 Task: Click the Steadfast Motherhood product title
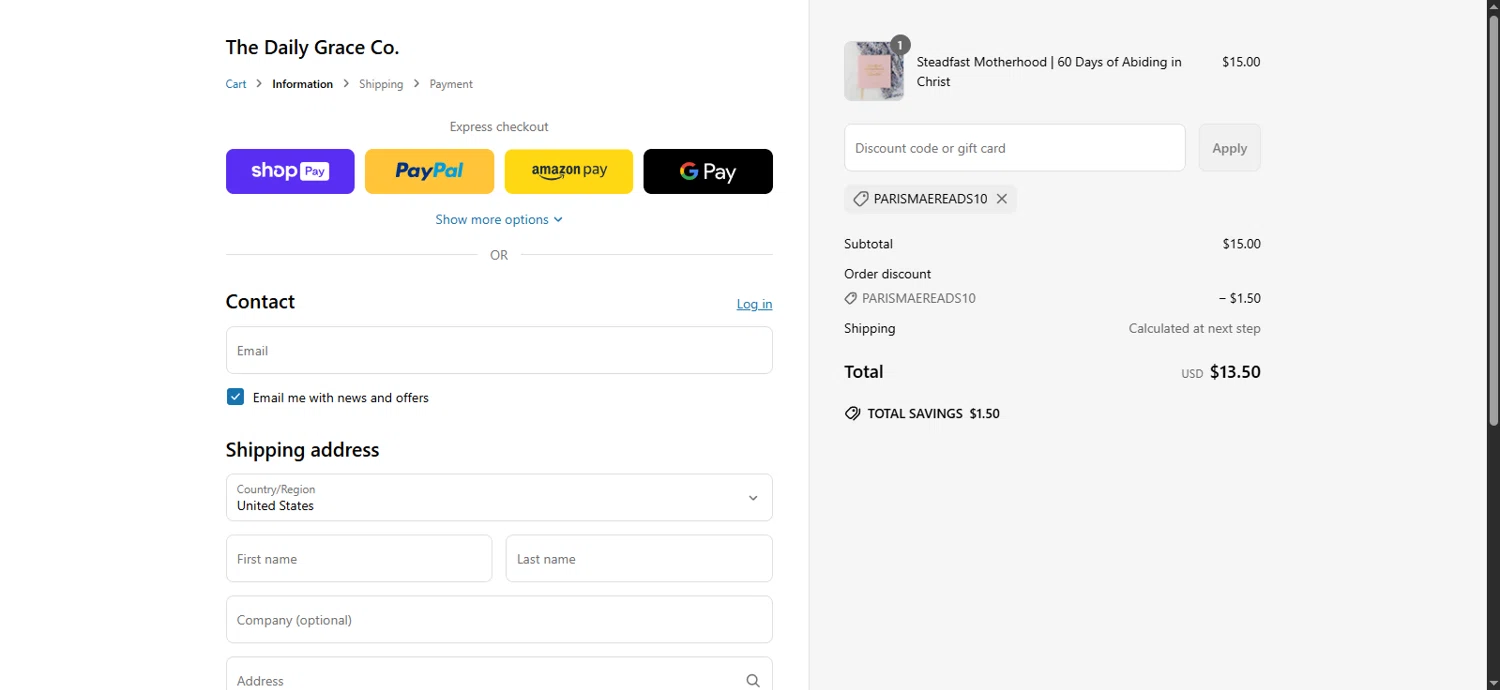1049,71
